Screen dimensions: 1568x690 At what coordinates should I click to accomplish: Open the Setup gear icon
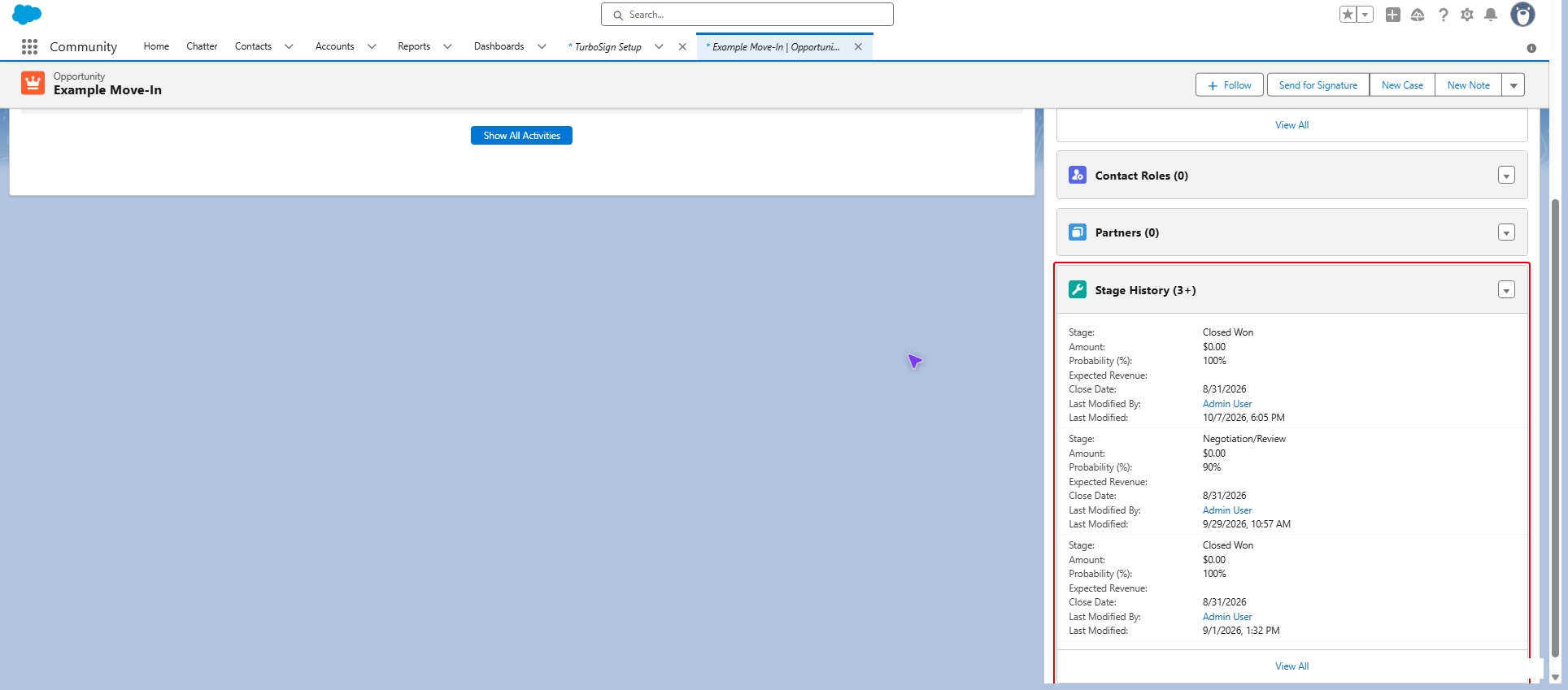click(x=1467, y=15)
